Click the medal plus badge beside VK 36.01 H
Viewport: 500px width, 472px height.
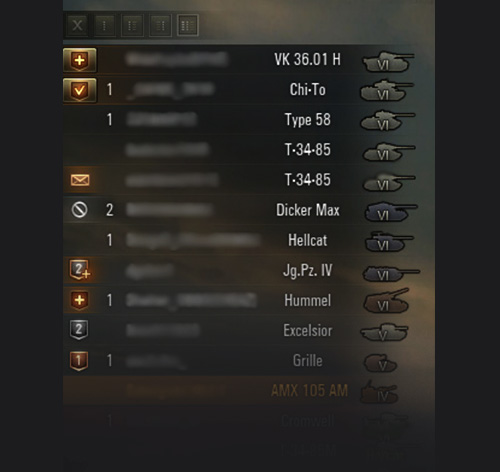click(x=80, y=60)
